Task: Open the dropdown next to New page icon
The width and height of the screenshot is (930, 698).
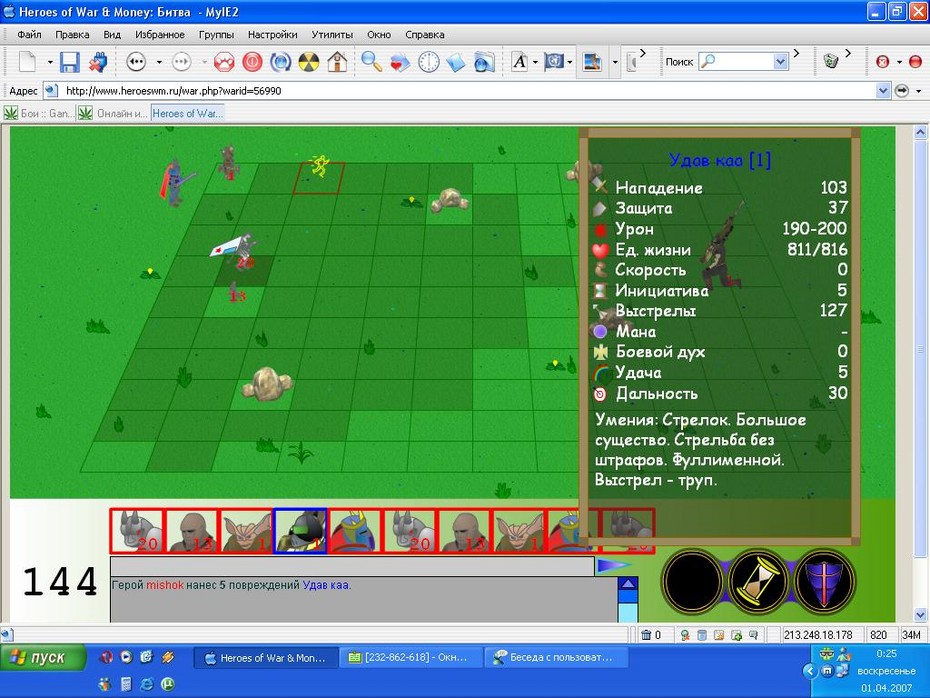Action: pos(50,62)
